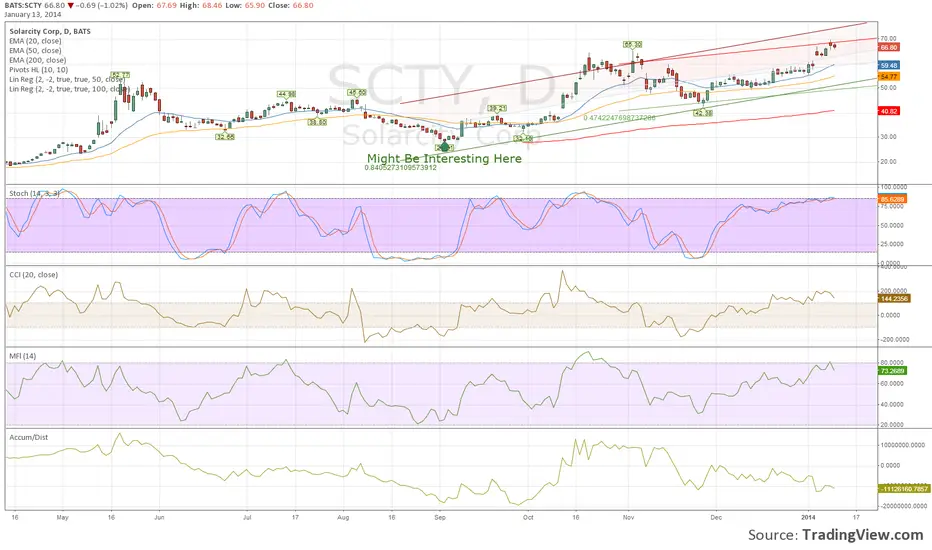Click the green up-arrow marker near September low

coord(445,147)
